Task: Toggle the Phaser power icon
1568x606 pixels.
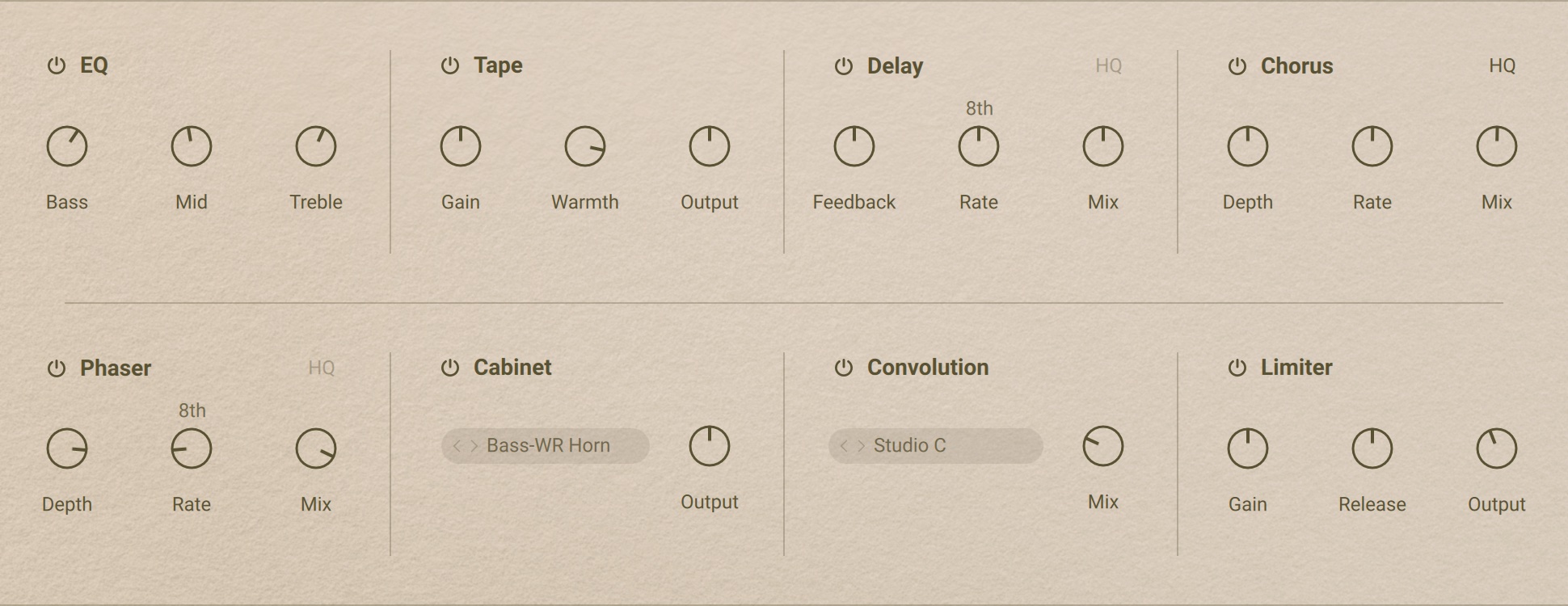Action: pos(56,368)
